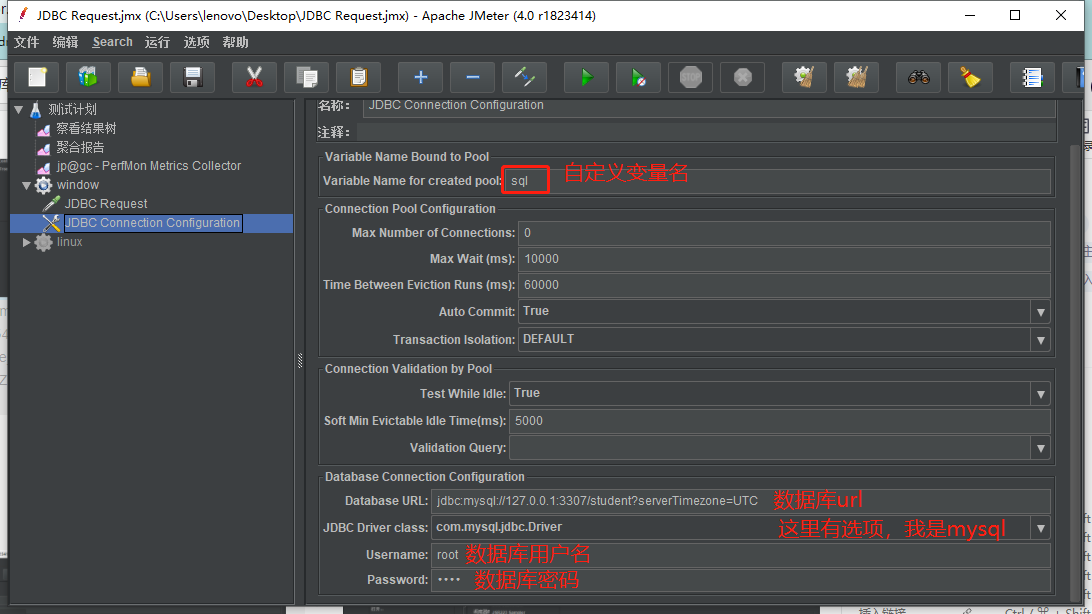Select the linux thread group item
The width and height of the screenshot is (1092, 614).
pyautogui.click(x=69, y=242)
